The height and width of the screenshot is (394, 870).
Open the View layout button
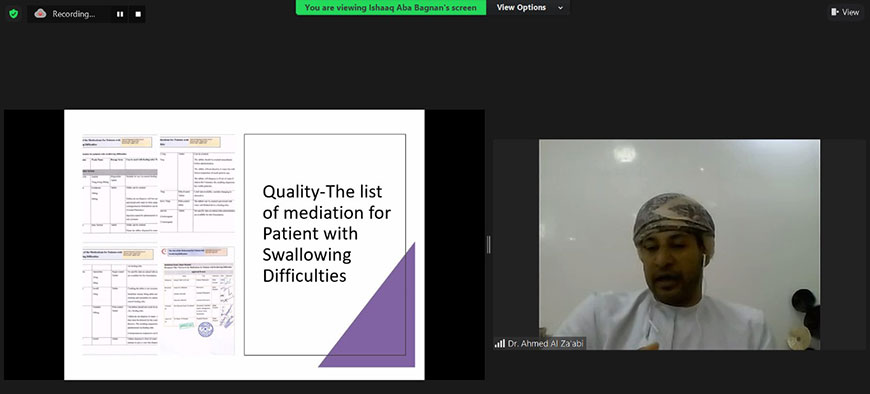(x=845, y=12)
